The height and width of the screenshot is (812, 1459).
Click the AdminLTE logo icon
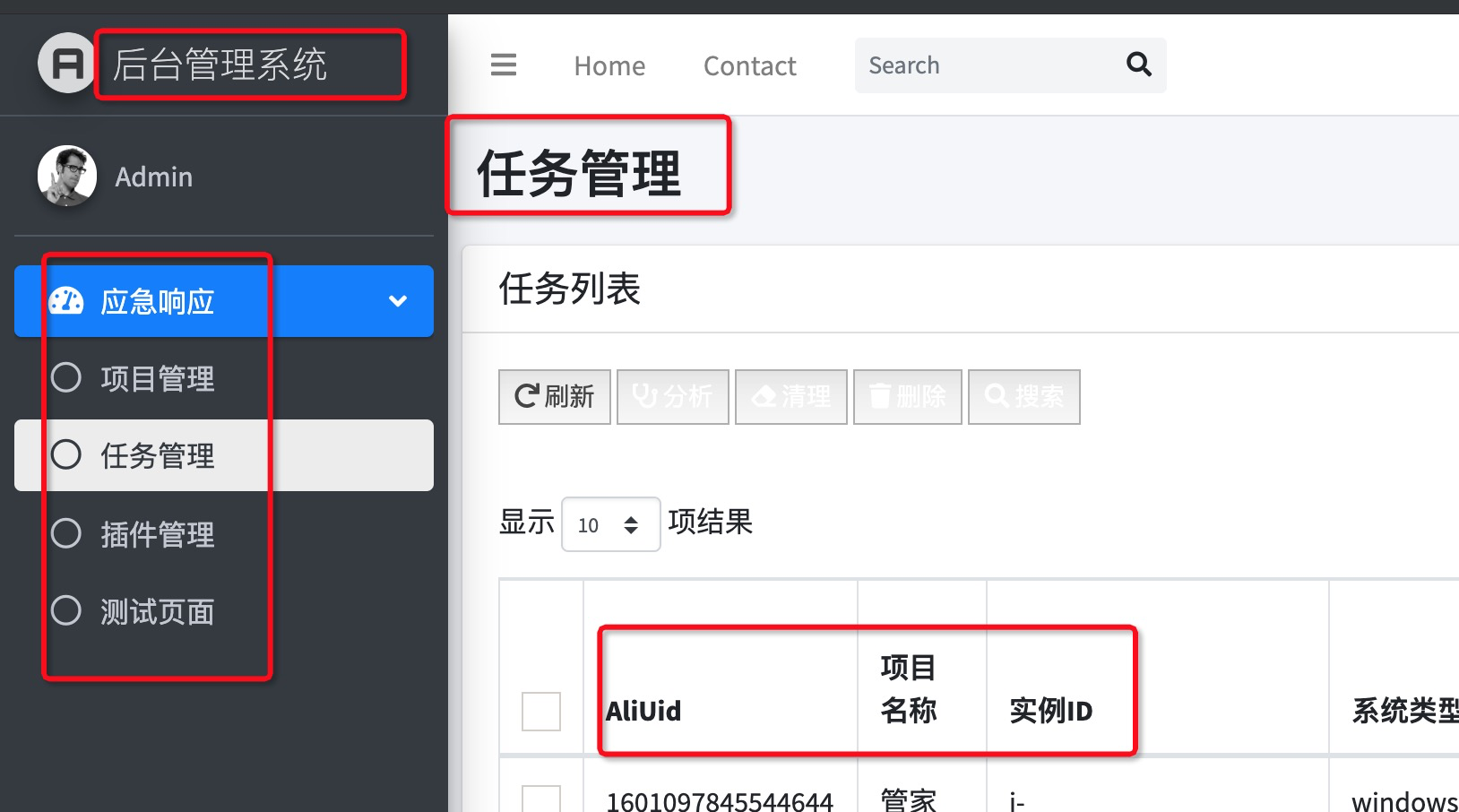[x=66, y=64]
